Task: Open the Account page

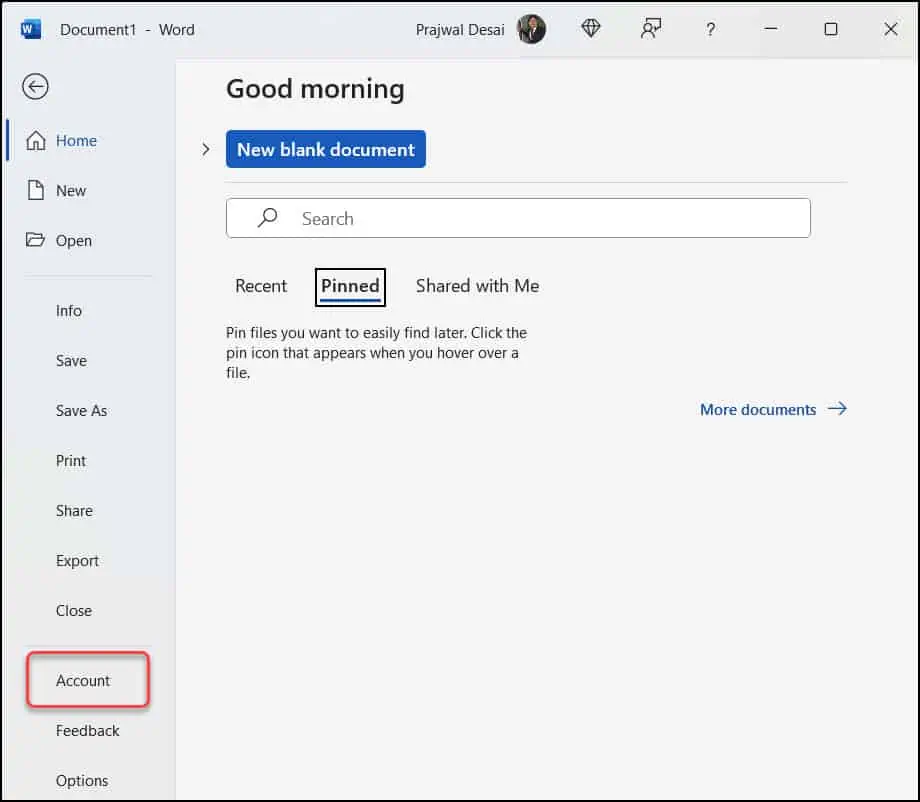Action: click(83, 681)
